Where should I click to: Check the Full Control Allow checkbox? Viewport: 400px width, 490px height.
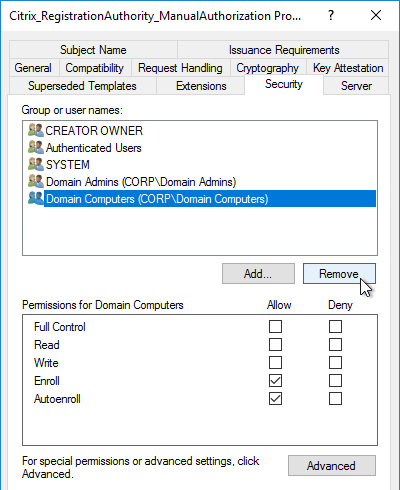click(275, 326)
